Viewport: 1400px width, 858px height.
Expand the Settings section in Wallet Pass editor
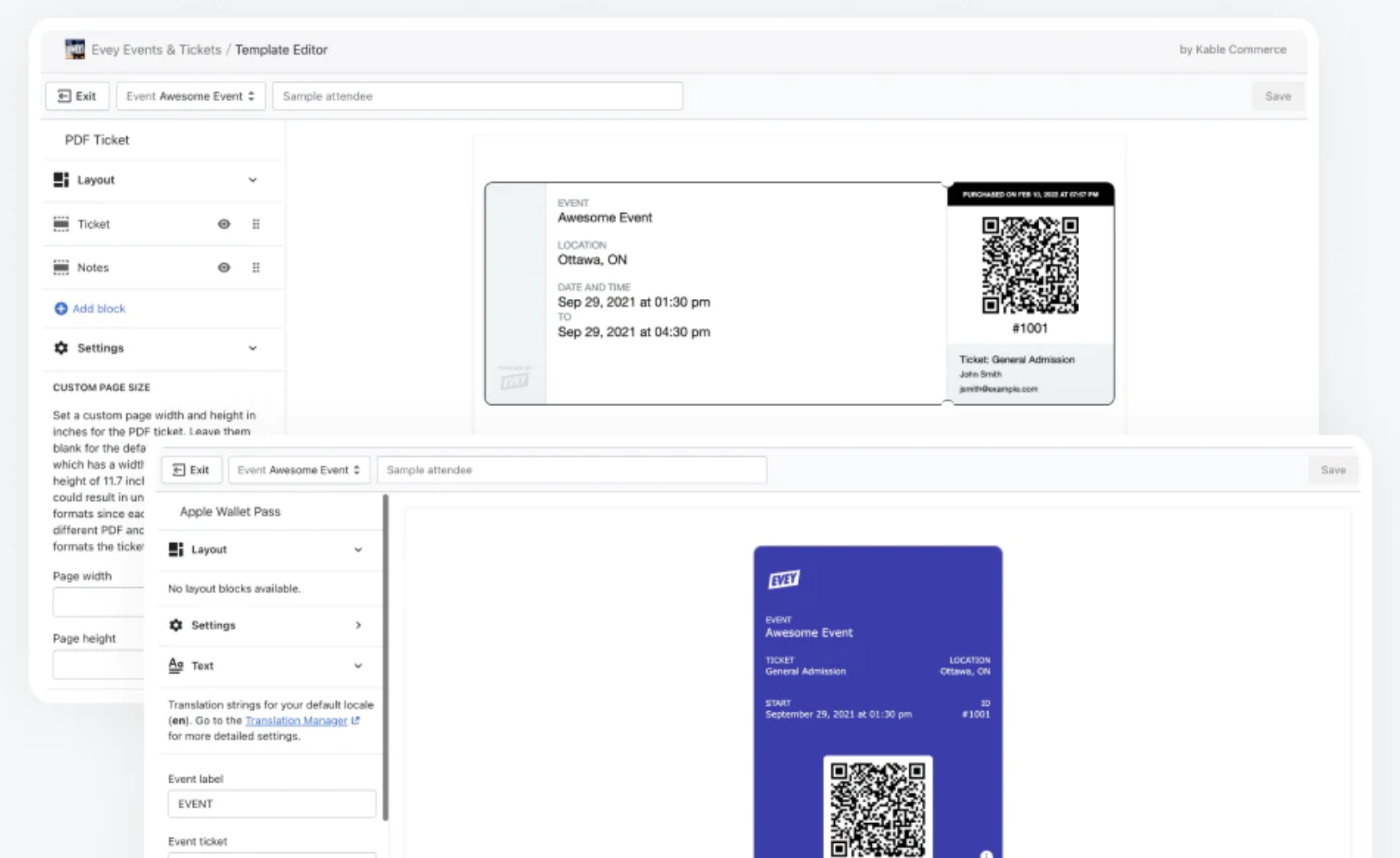point(359,625)
